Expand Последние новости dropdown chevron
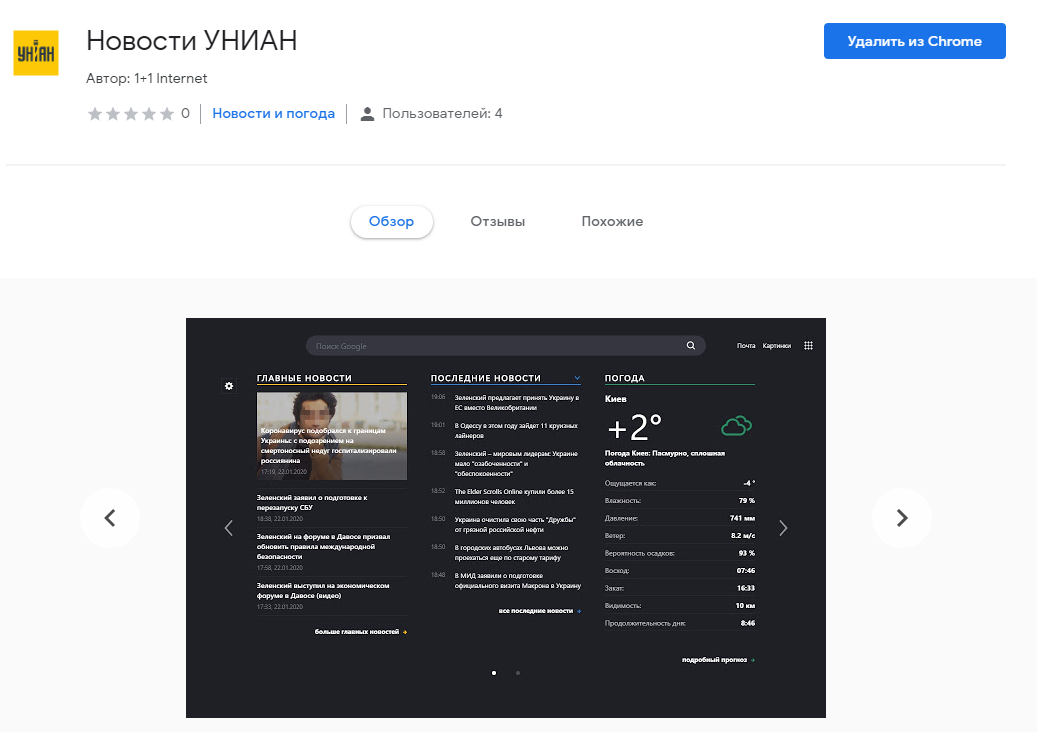 click(x=577, y=378)
